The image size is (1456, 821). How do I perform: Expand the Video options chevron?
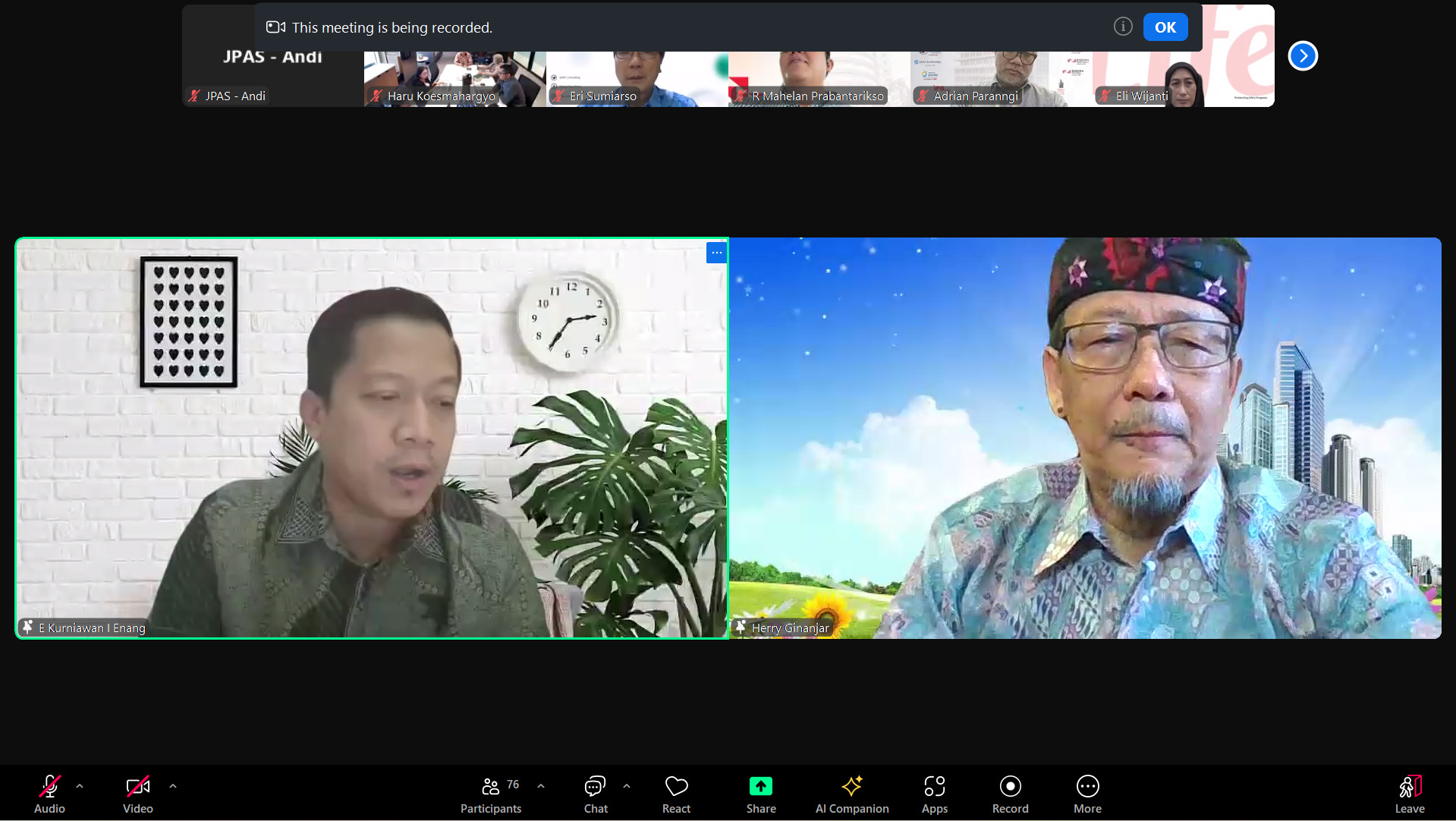(x=172, y=785)
